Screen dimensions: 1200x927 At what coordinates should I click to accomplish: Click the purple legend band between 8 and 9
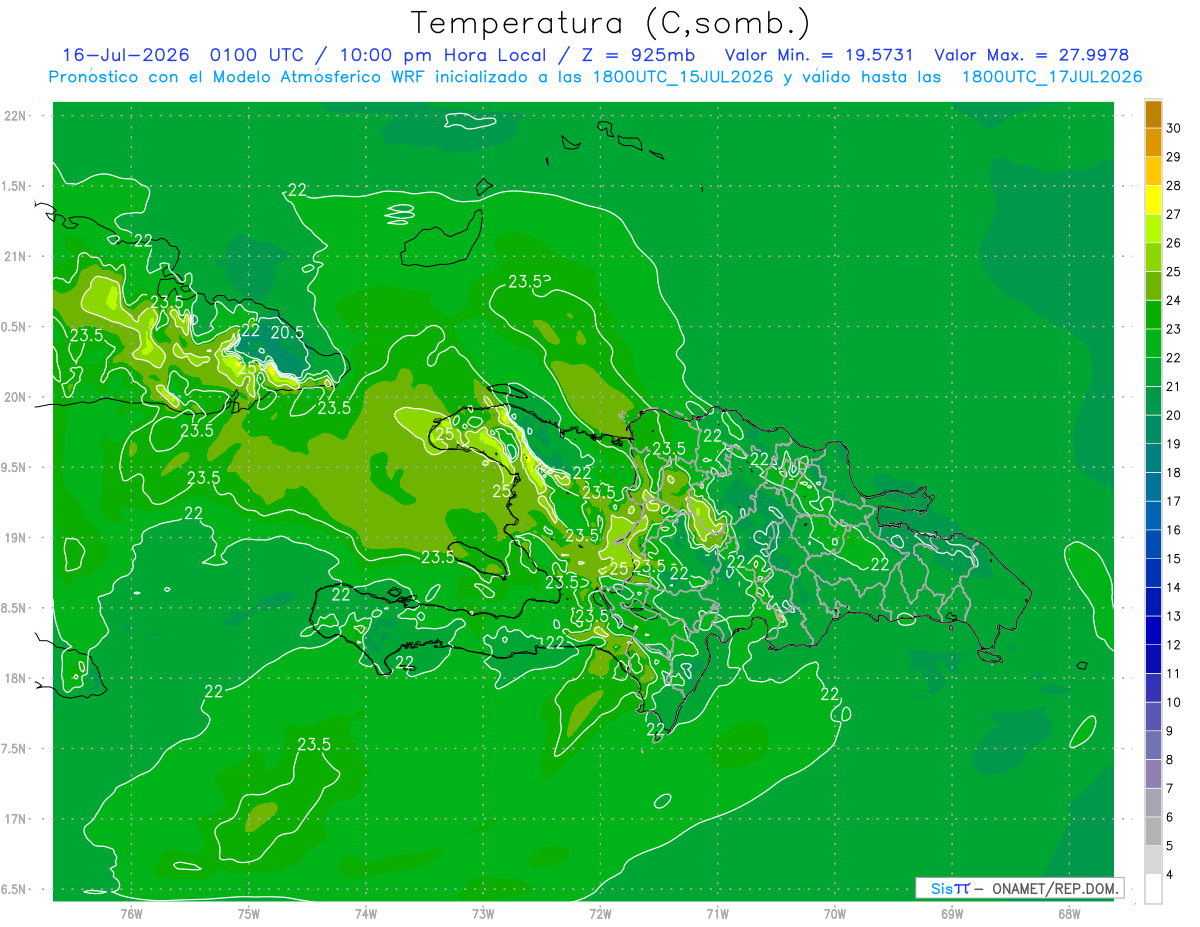(1153, 745)
